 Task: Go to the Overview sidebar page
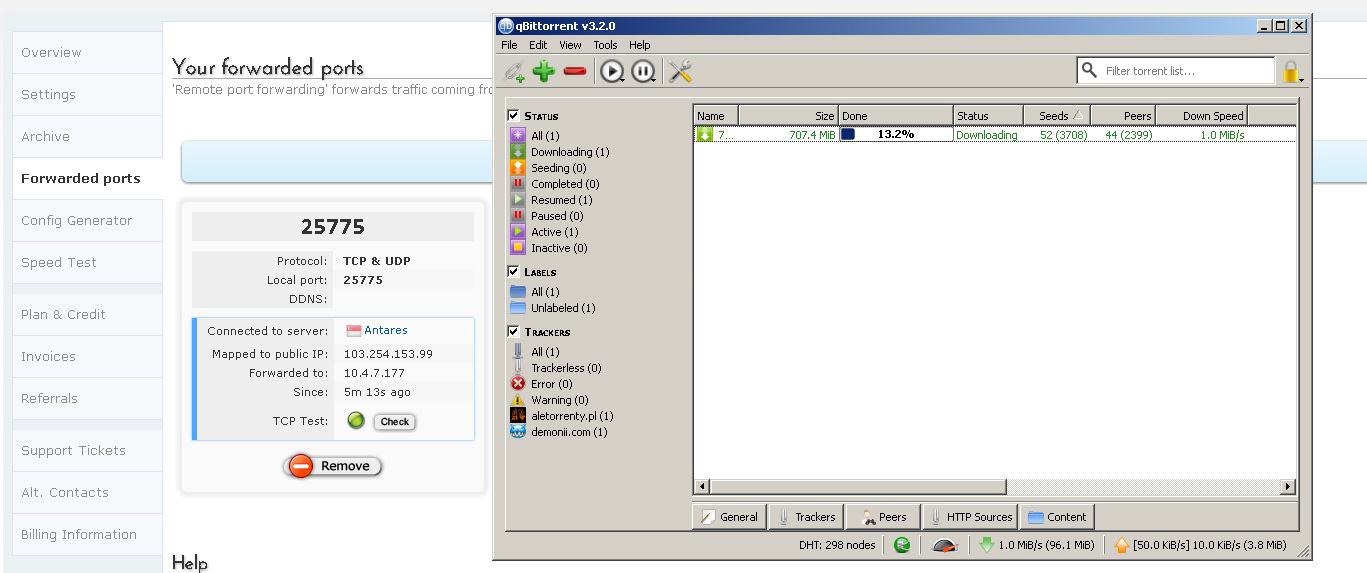coord(87,52)
